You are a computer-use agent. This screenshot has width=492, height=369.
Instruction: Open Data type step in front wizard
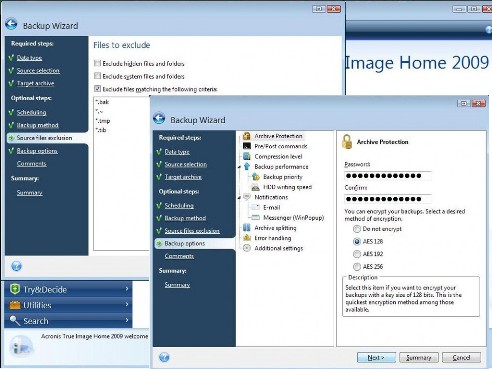(177, 152)
